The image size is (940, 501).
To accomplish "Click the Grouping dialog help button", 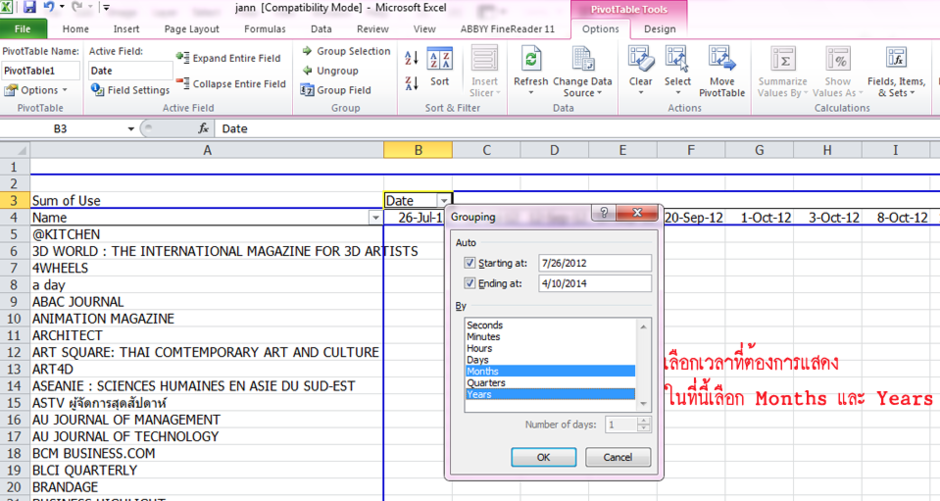I will point(604,212).
